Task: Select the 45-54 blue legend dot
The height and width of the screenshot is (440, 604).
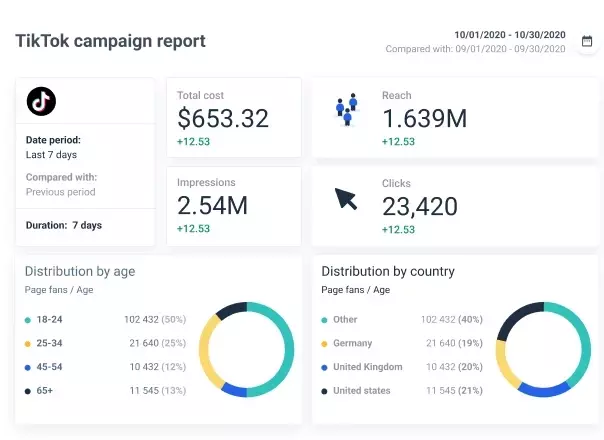Action: point(28,367)
